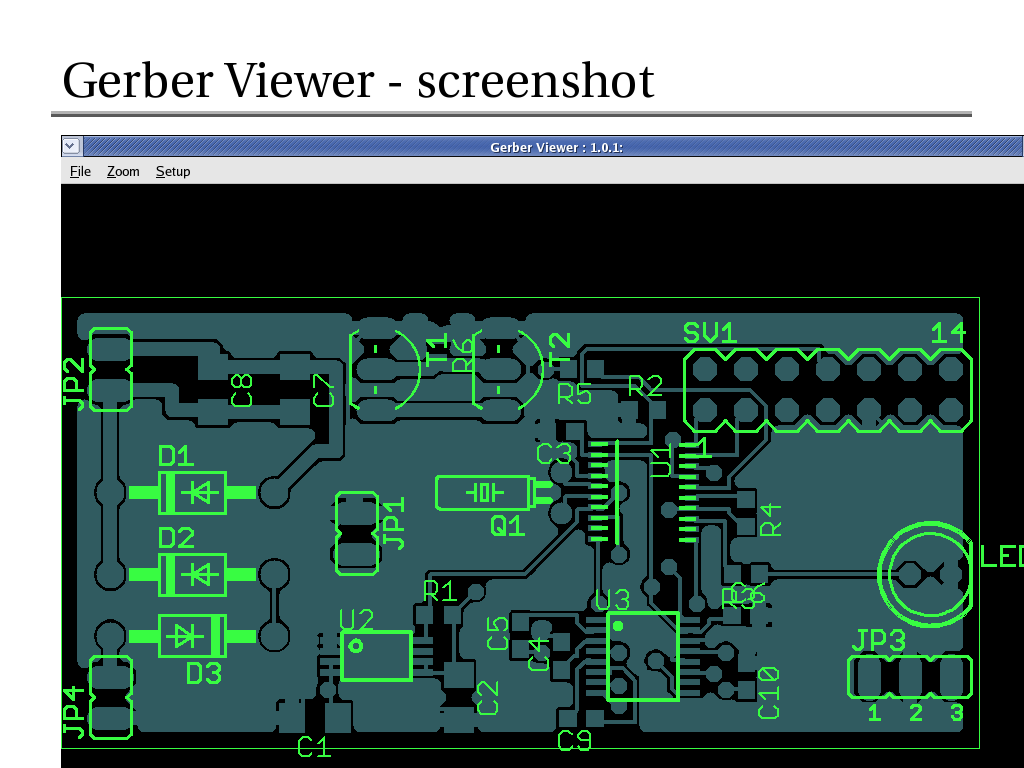Click the Q1 label text
This screenshot has height=768, width=1024.
[x=507, y=526]
